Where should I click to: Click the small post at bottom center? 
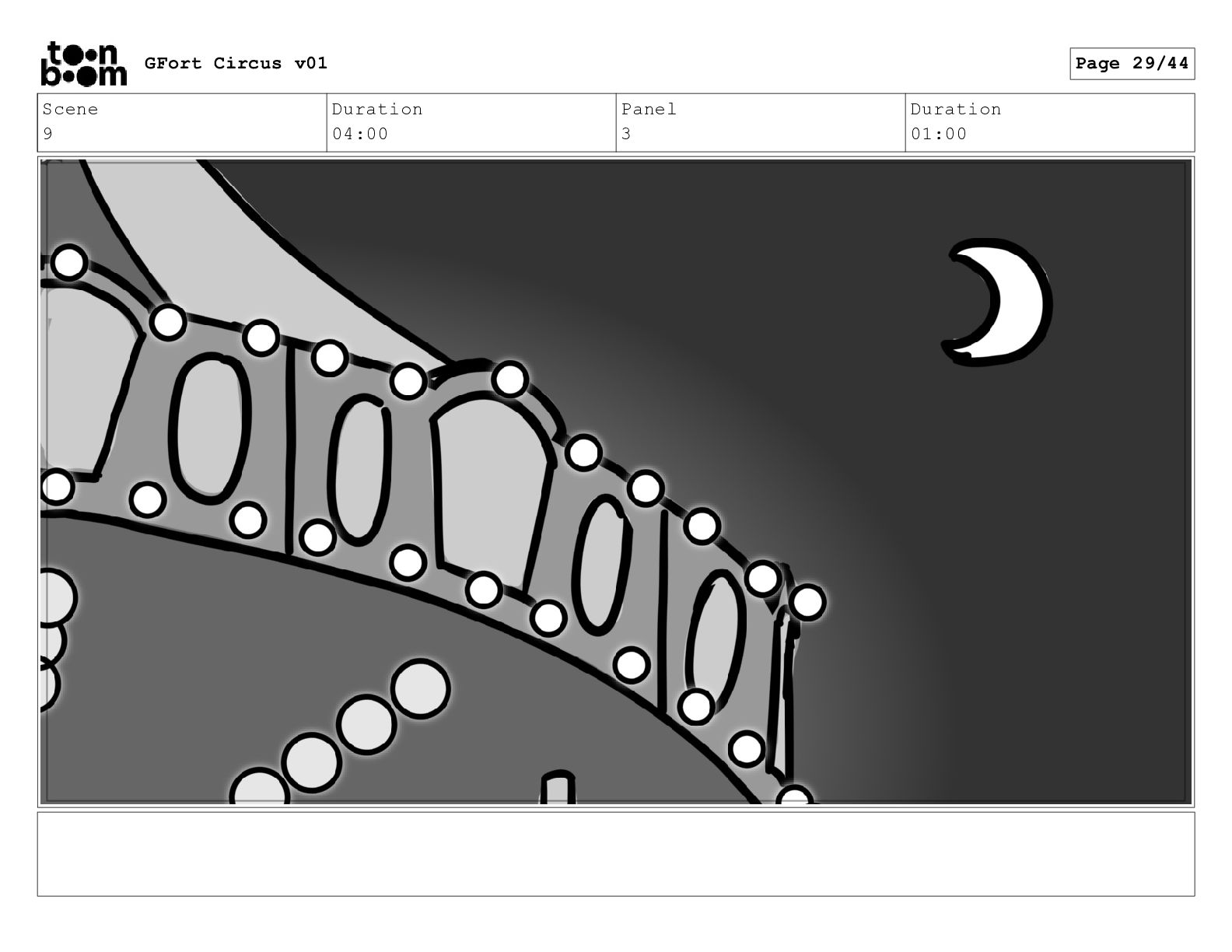[x=558, y=788]
